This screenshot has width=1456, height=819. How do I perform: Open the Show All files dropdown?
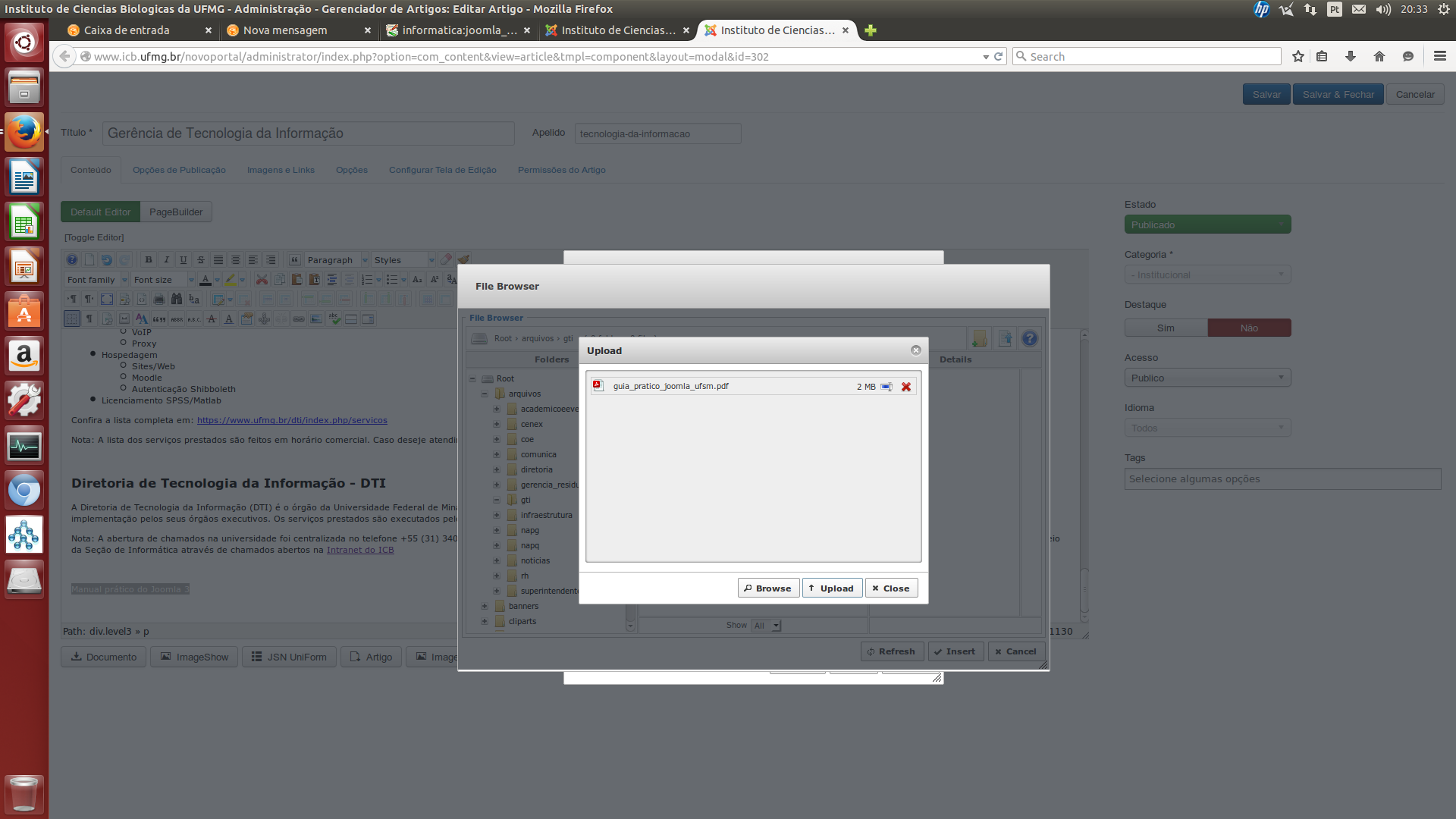pyautogui.click(x=766, y=626)
